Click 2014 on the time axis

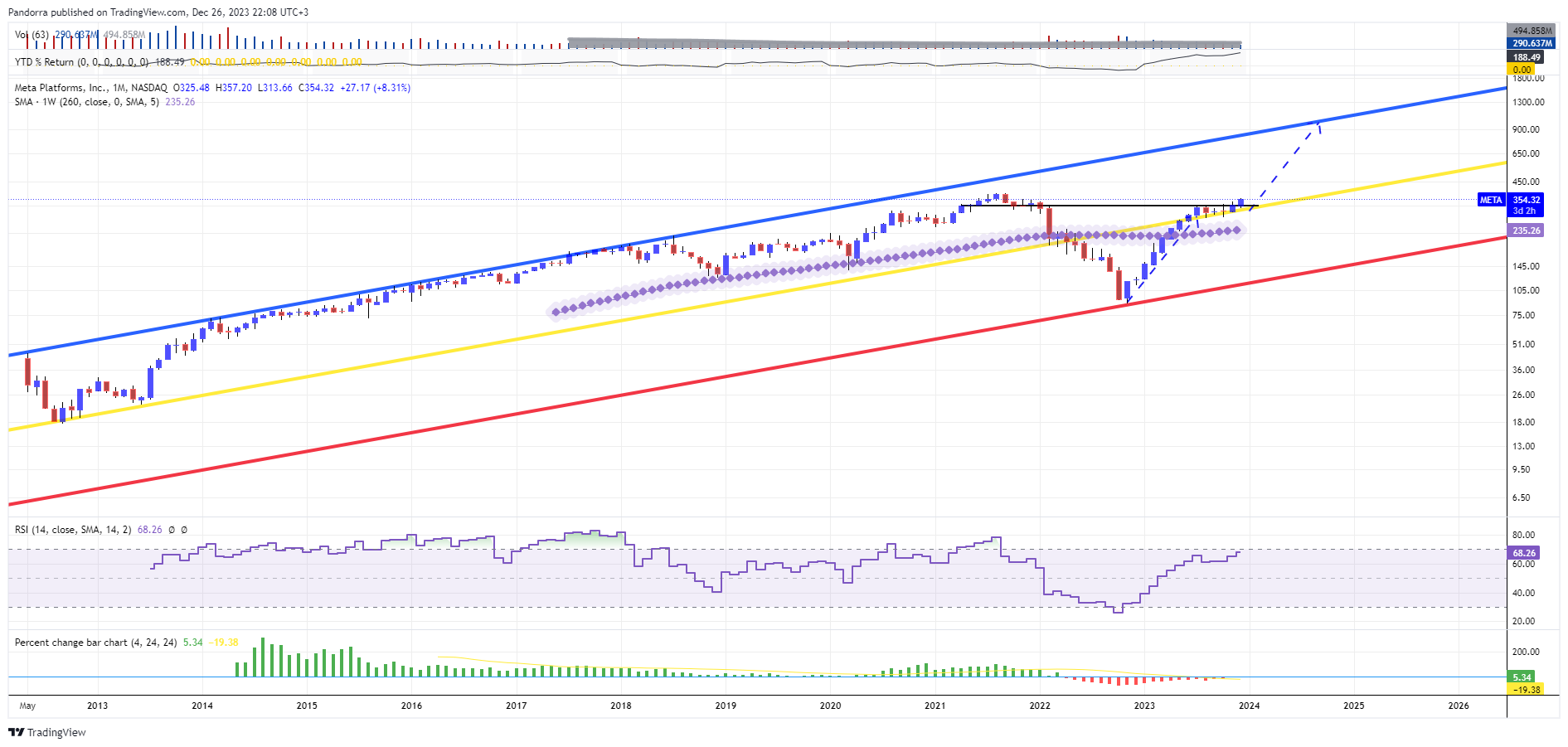(x=202, y=706)
